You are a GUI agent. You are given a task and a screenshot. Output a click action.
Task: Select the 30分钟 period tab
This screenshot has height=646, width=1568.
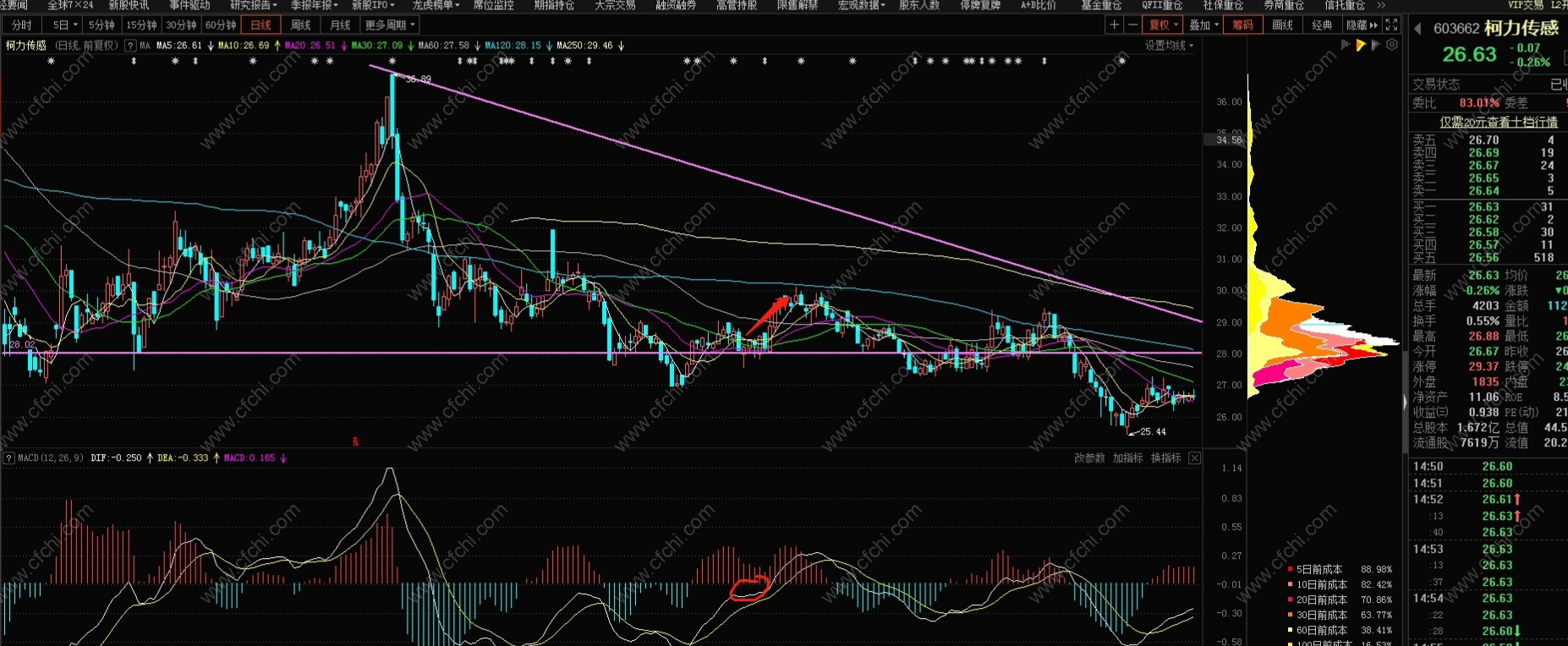click(x=181, y=25)
